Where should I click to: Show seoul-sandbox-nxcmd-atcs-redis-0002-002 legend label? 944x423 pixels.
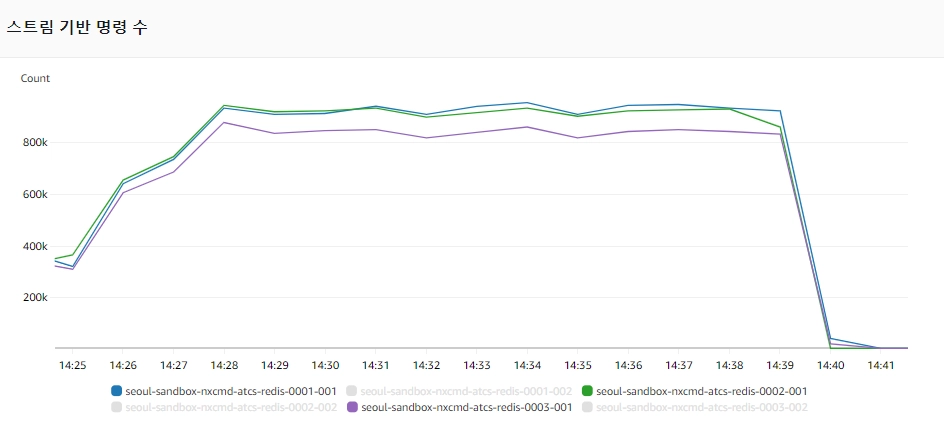(x=231, y=407)
